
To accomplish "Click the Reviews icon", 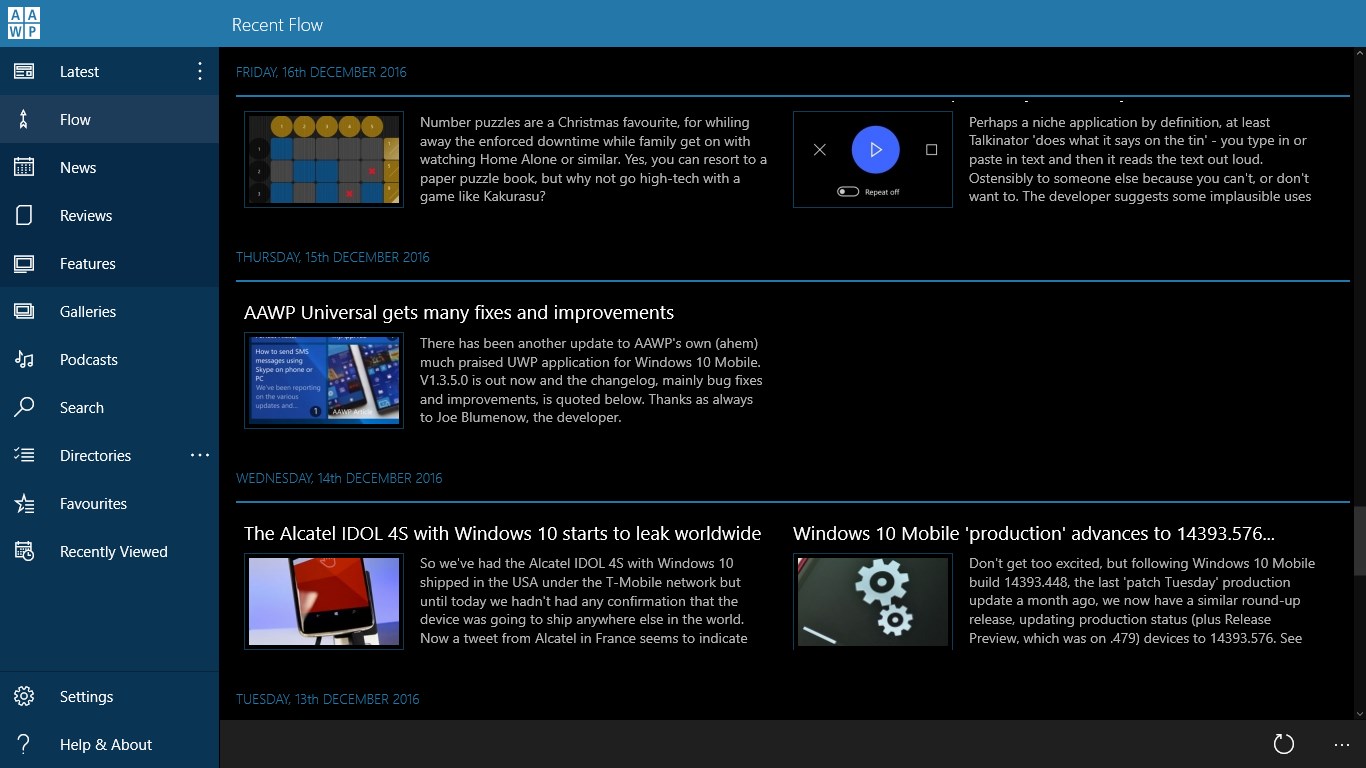I will [x=24, y=215].
